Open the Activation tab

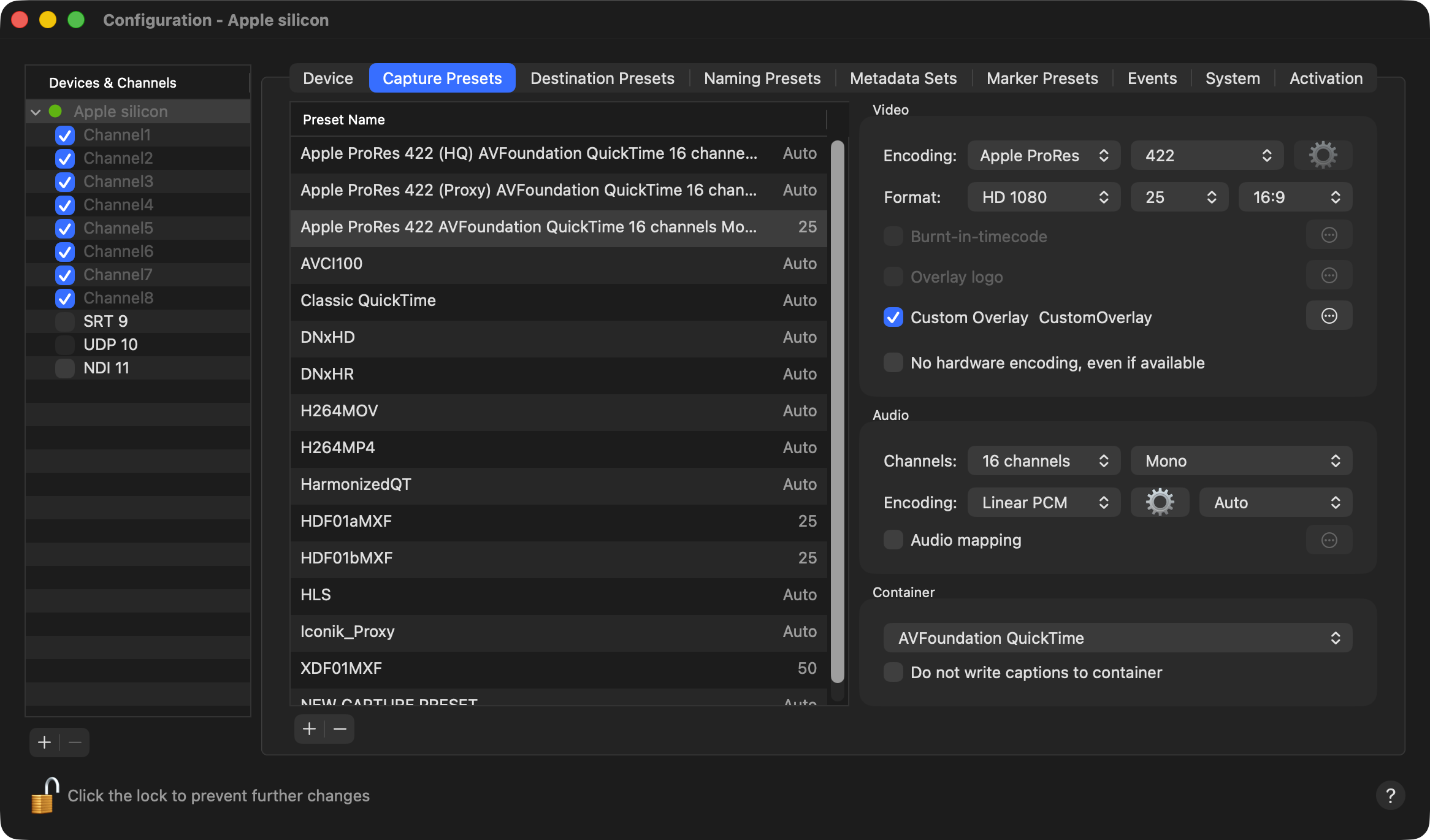pyautogui.click(x=1326, y=78)
